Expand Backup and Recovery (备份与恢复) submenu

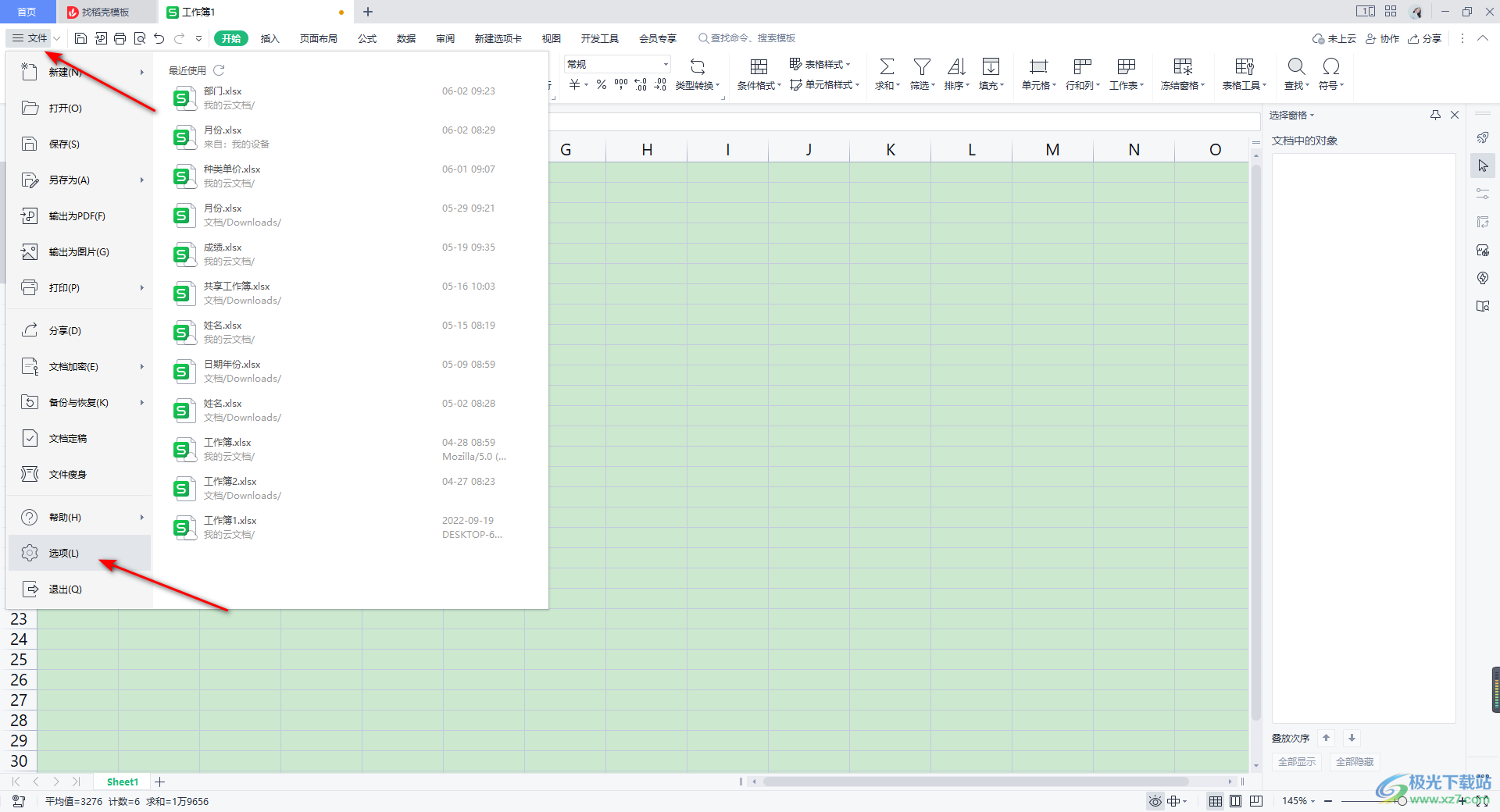click(x=141, y=403)
